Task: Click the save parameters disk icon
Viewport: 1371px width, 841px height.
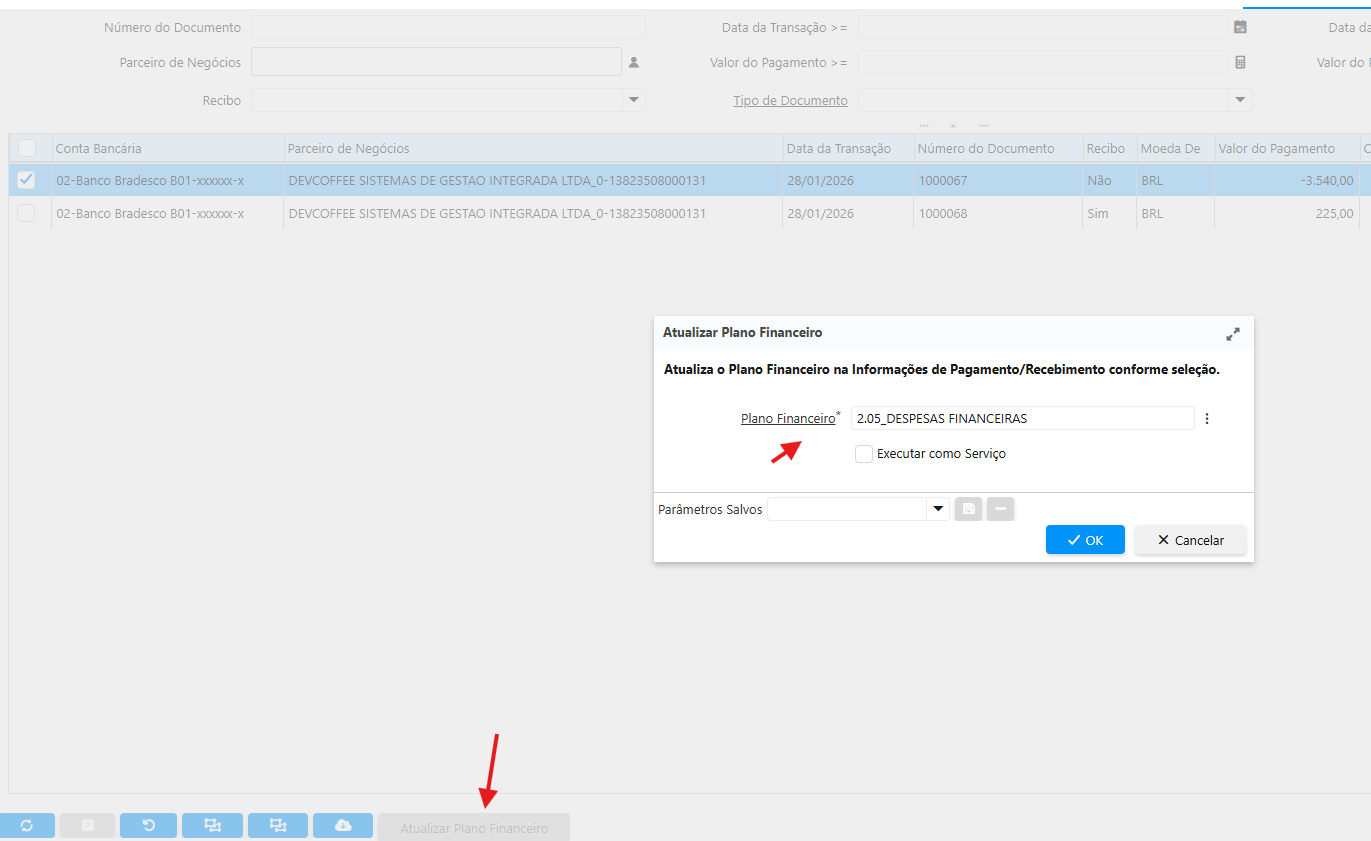Action: [x=968, y=509]
